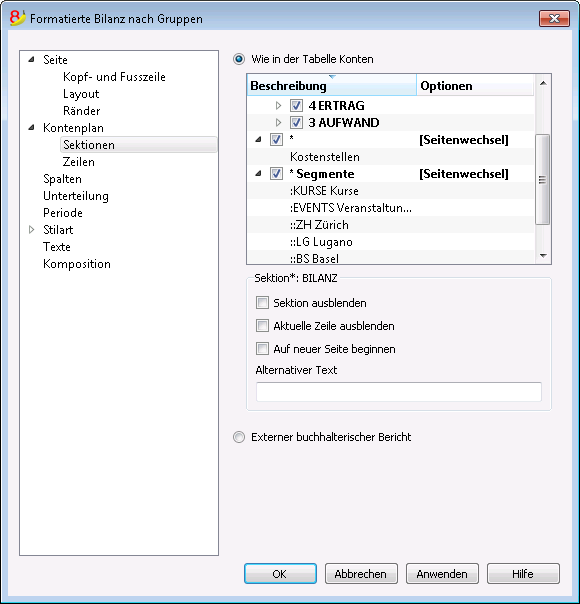Expand the Stilart tree node
This screenshot has width=580, height=604.
[32, 230]
